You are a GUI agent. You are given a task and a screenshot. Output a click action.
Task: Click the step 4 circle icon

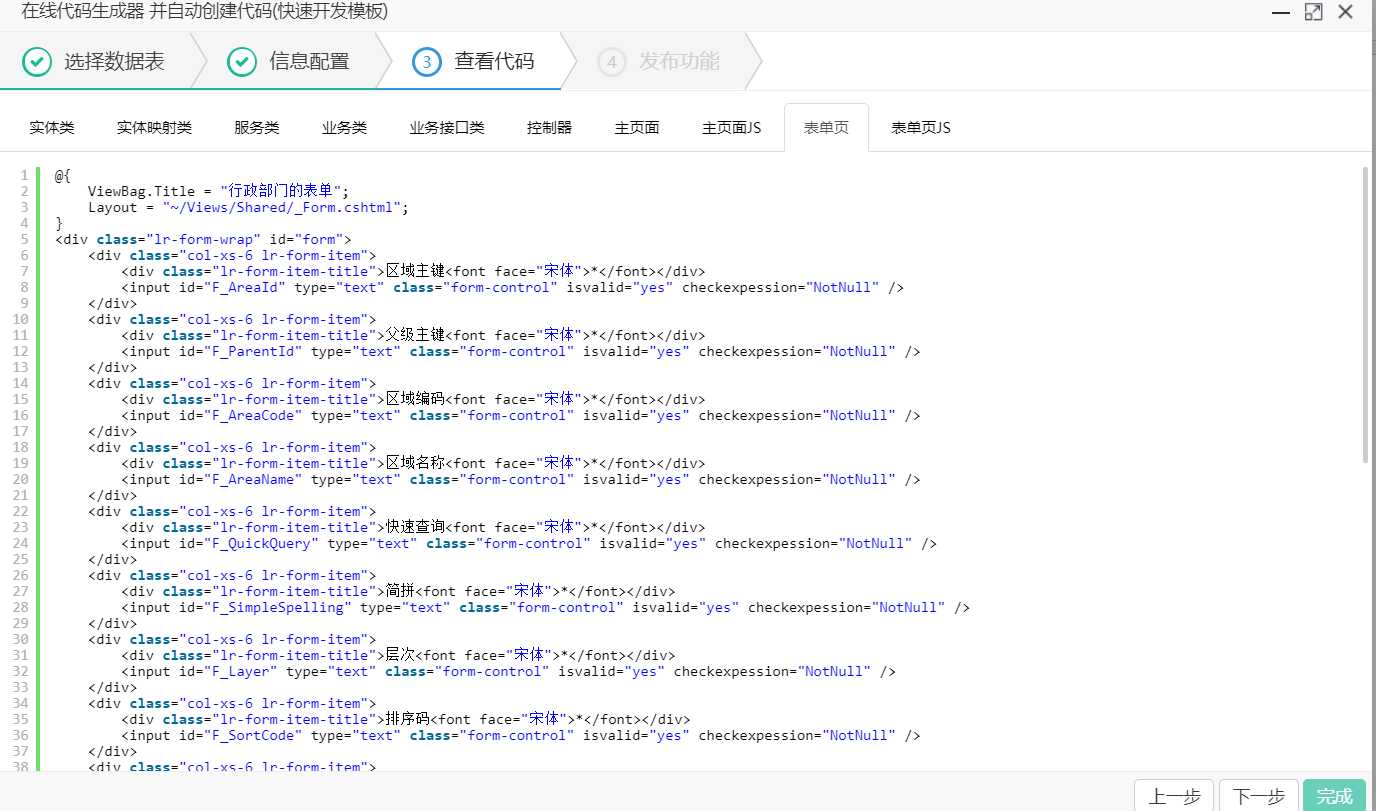pyautogui.click(x=612, y=62)
